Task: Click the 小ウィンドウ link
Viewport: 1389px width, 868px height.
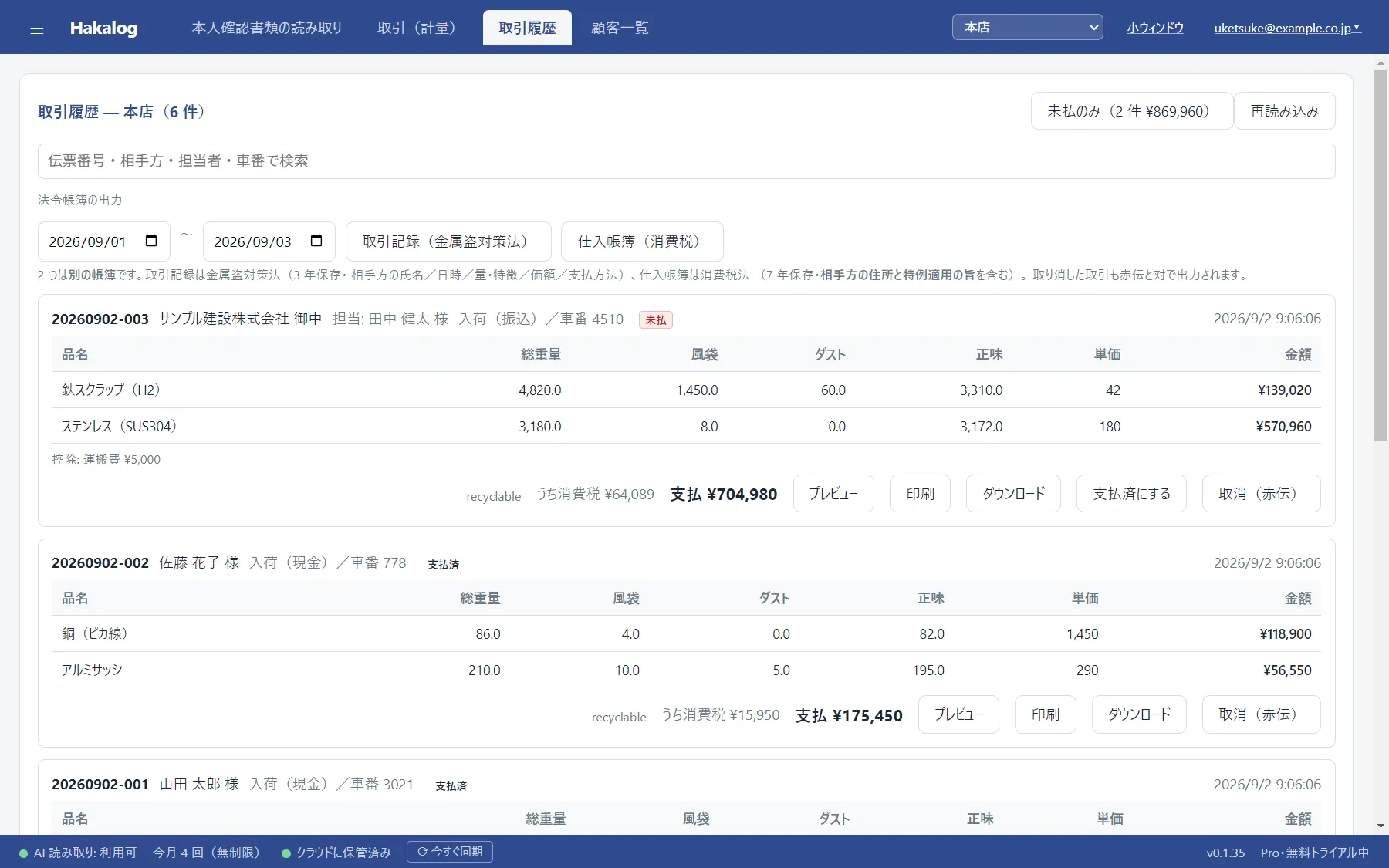Action: point(1154,28)
